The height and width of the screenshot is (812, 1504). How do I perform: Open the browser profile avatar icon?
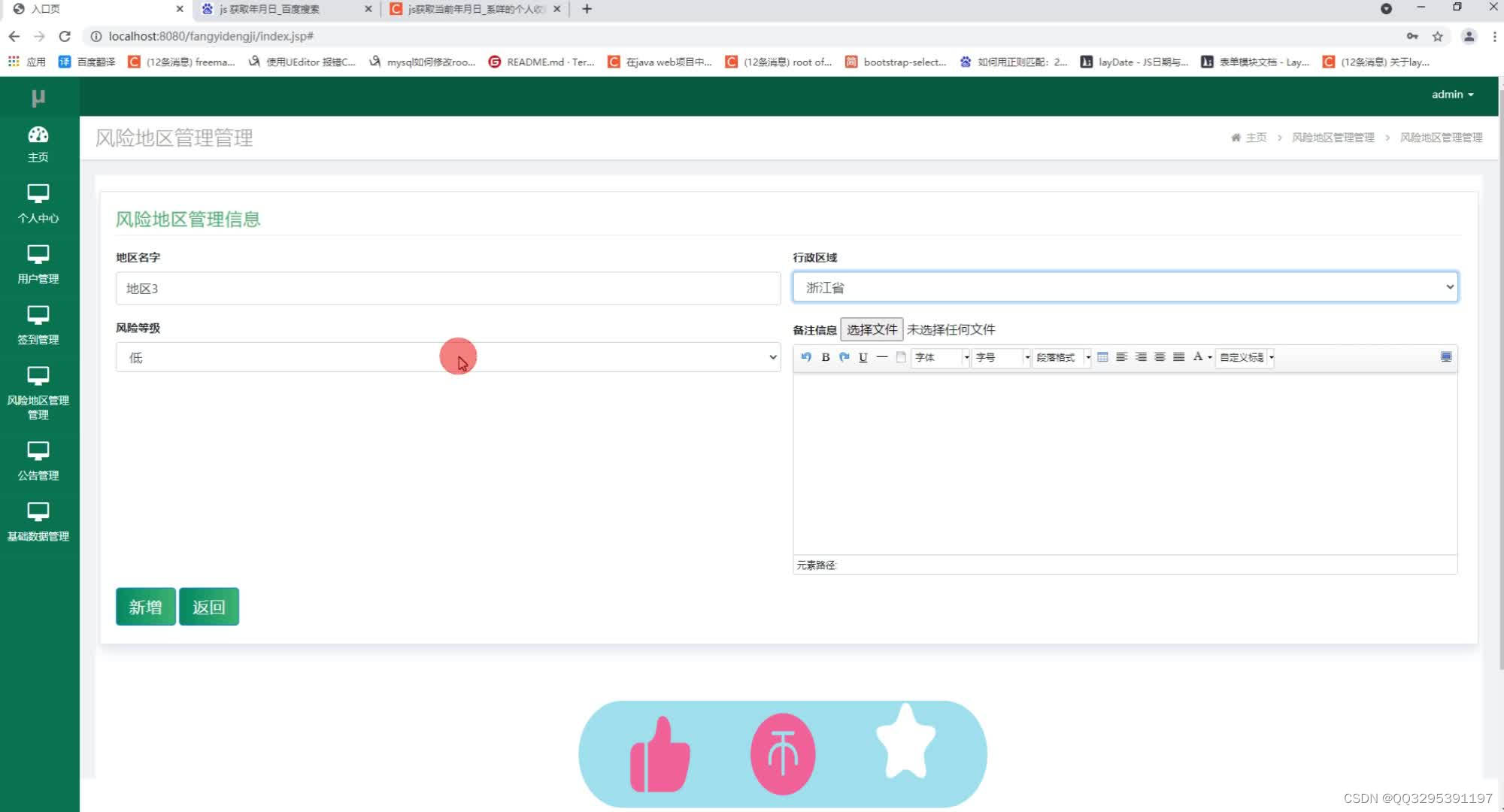point(1469,36)
